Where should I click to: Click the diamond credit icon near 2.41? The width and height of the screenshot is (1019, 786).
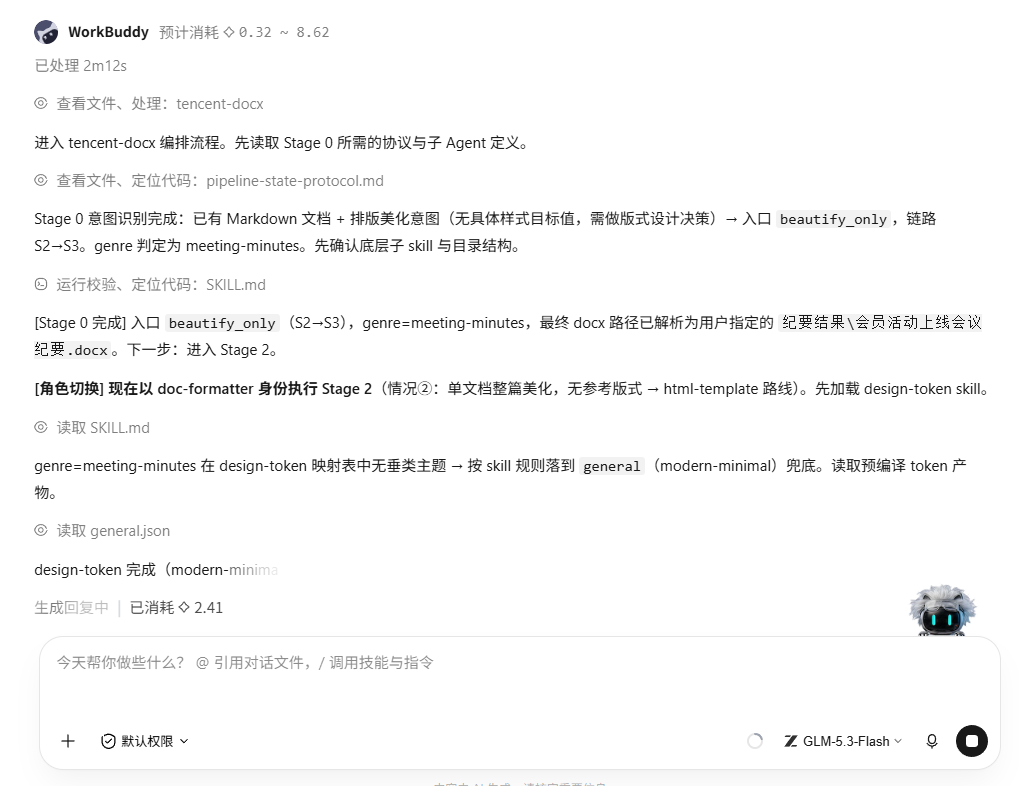(184, 607)
